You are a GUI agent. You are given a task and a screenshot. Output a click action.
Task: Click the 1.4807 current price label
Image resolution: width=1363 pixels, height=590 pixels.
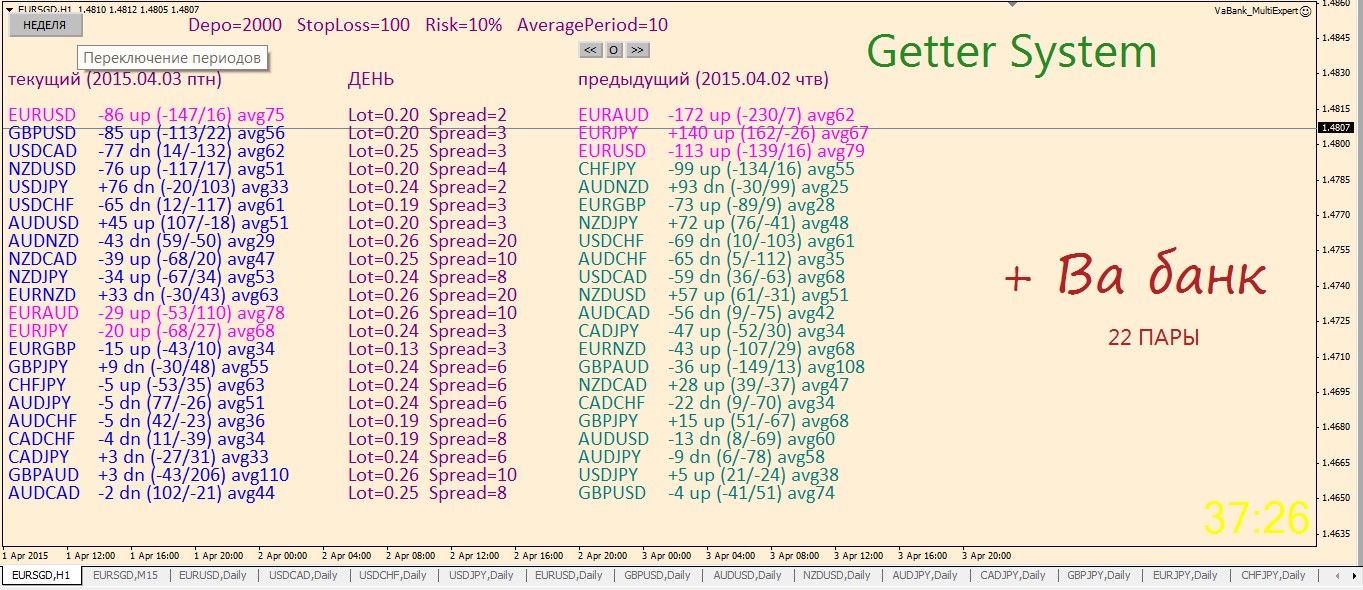coord(1337,128)
